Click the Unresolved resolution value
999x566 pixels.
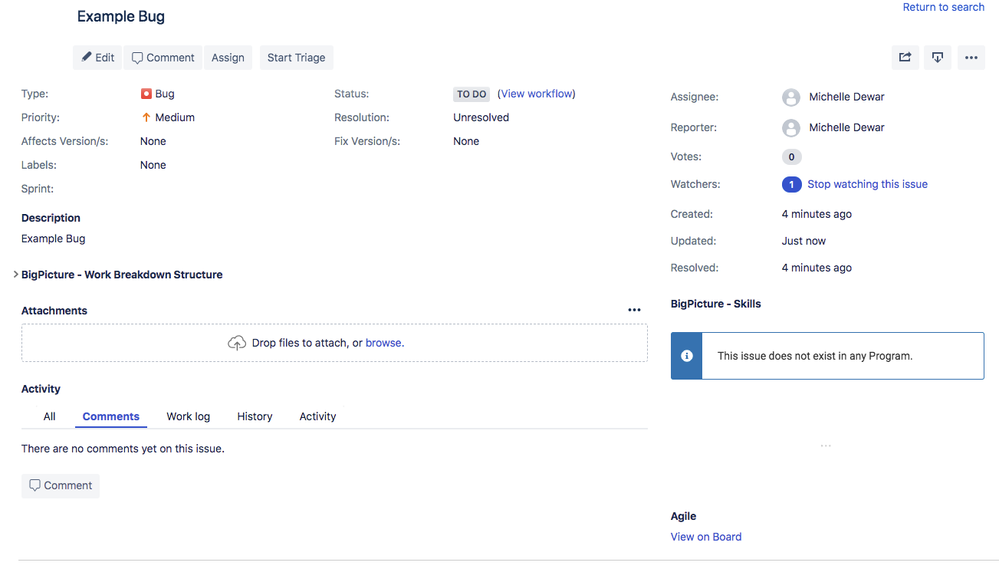click(481, 117)
